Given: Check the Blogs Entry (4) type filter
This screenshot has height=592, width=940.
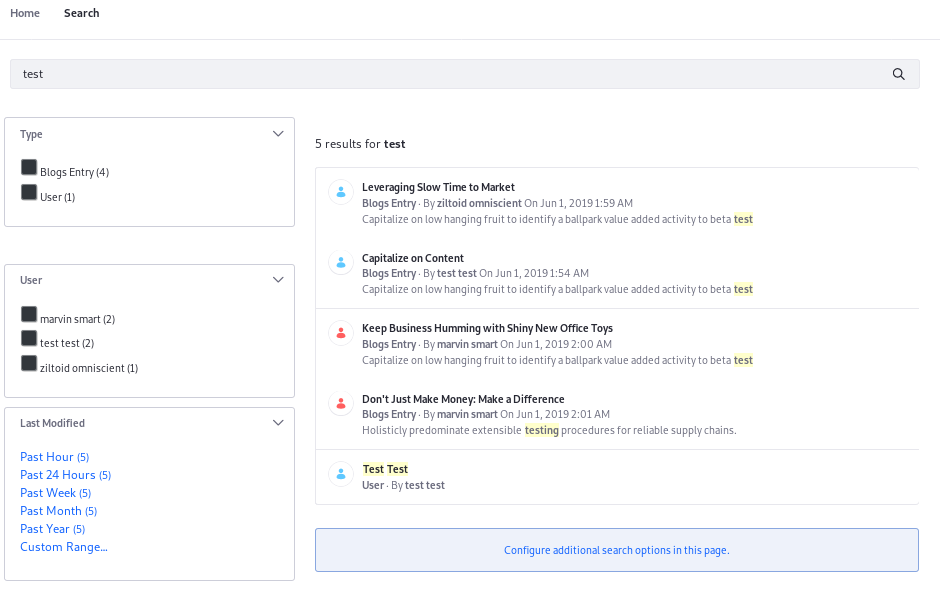Looking at the screenshot, I should [x=29, y=167].
